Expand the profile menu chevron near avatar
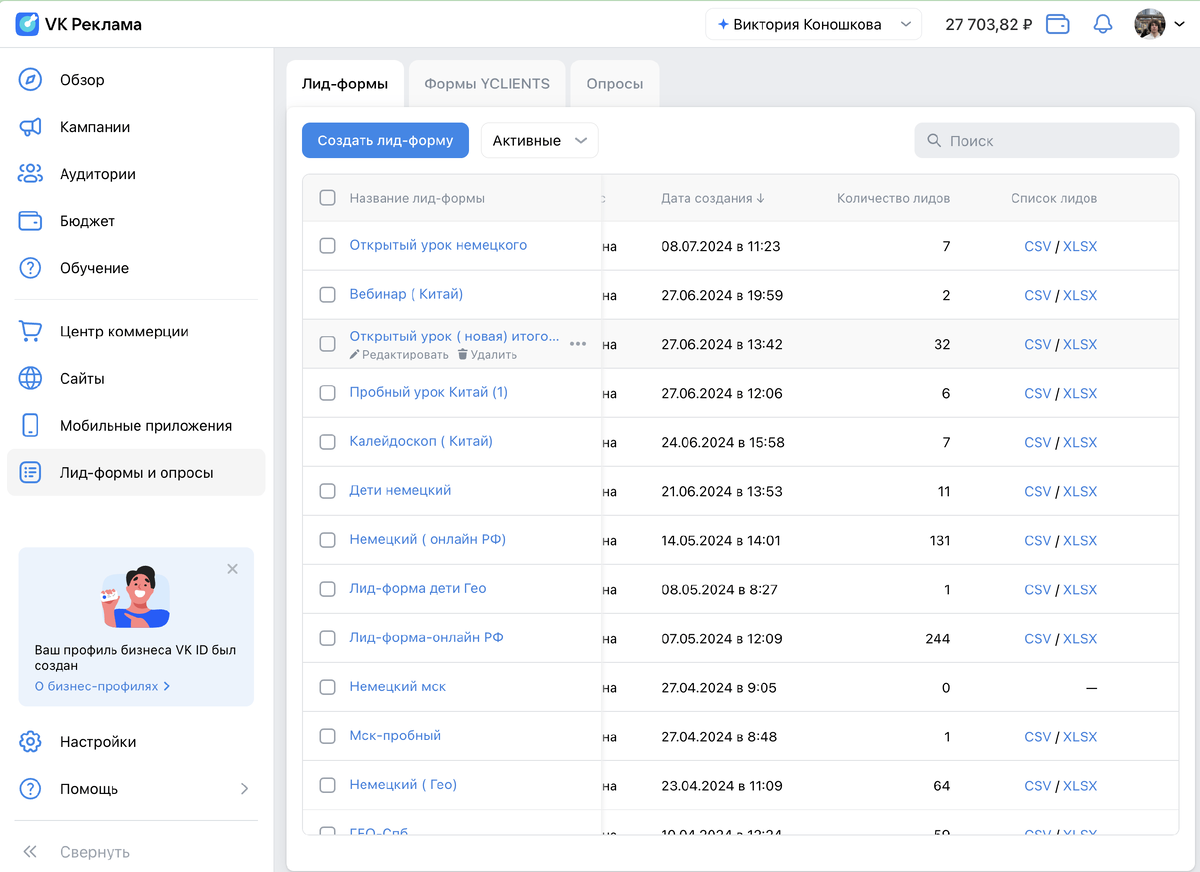The width and height of the screenshot is (1200, 872). 1180,24
